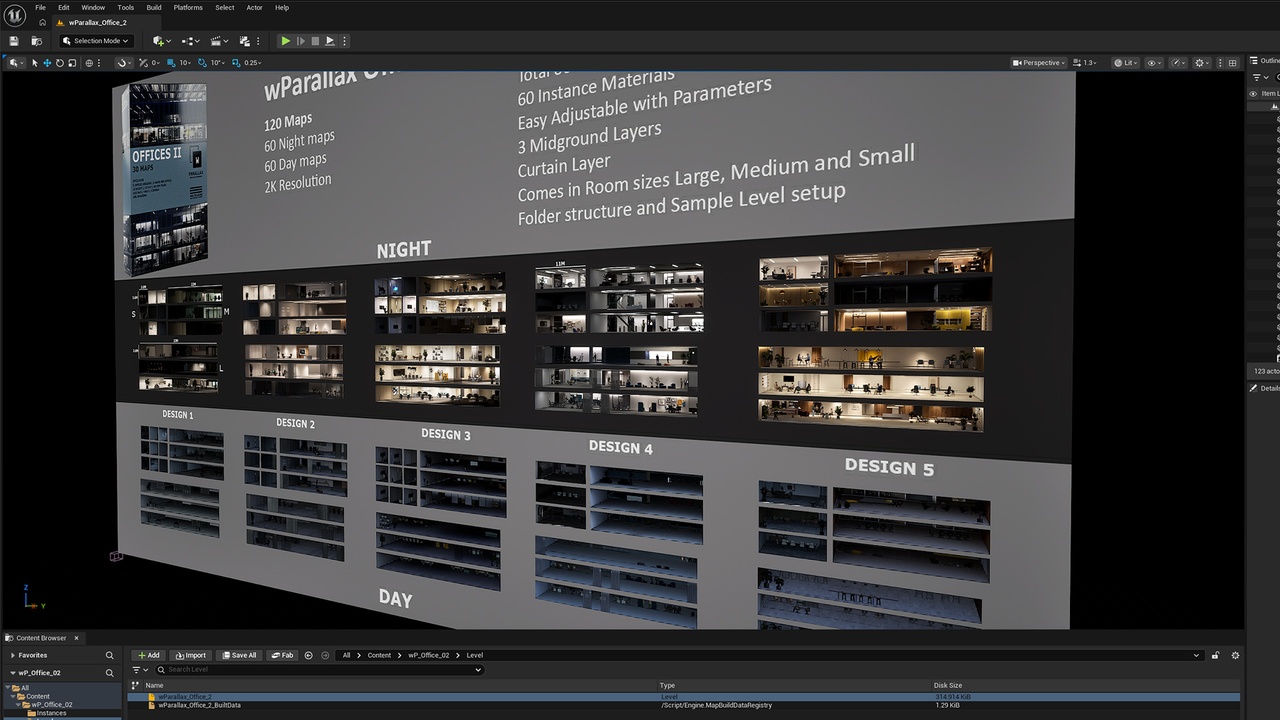Click the Fab button
Screen dimensions: 1280x720
tap(282, 655)
